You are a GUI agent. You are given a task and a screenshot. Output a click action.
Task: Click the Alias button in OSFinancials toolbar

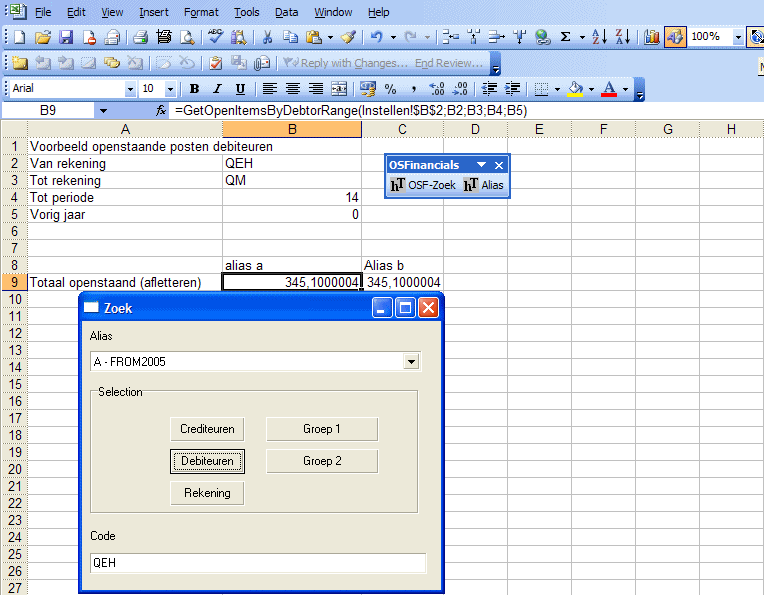point(483,185)
